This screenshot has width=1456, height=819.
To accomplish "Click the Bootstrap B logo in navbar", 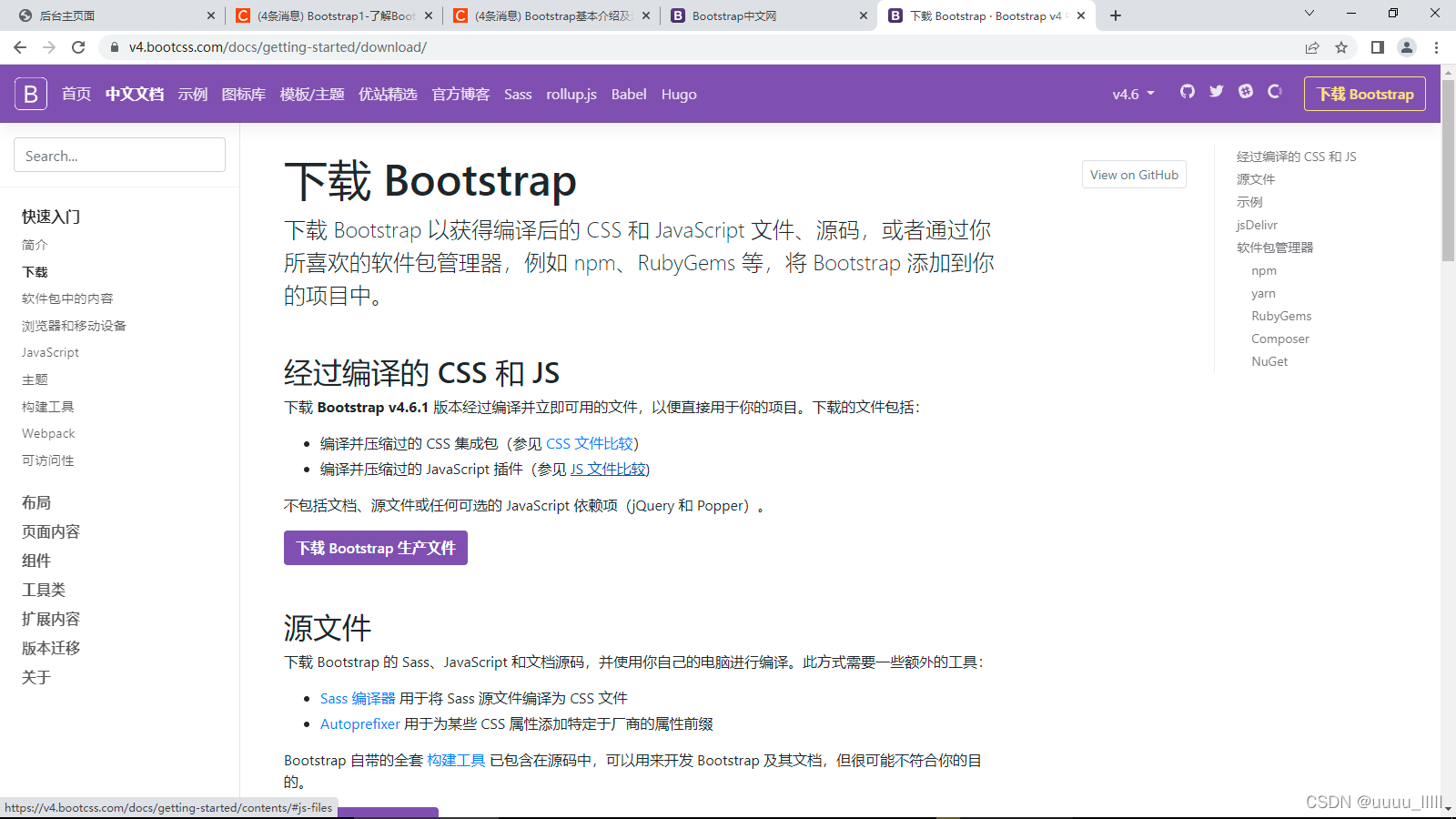I will coord(31,94).
